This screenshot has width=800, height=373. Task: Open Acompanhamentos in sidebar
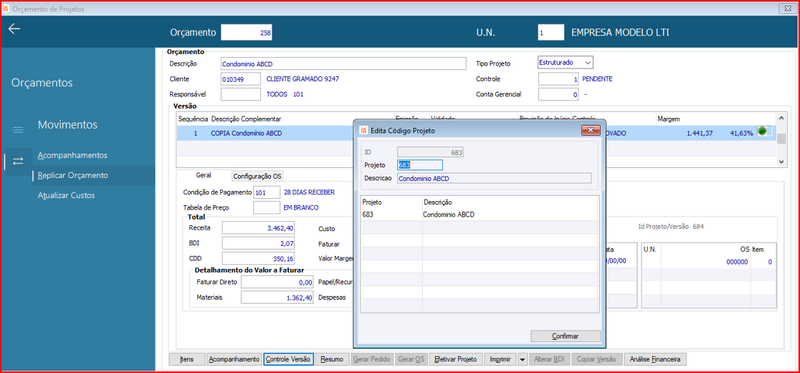coord(72,155)
